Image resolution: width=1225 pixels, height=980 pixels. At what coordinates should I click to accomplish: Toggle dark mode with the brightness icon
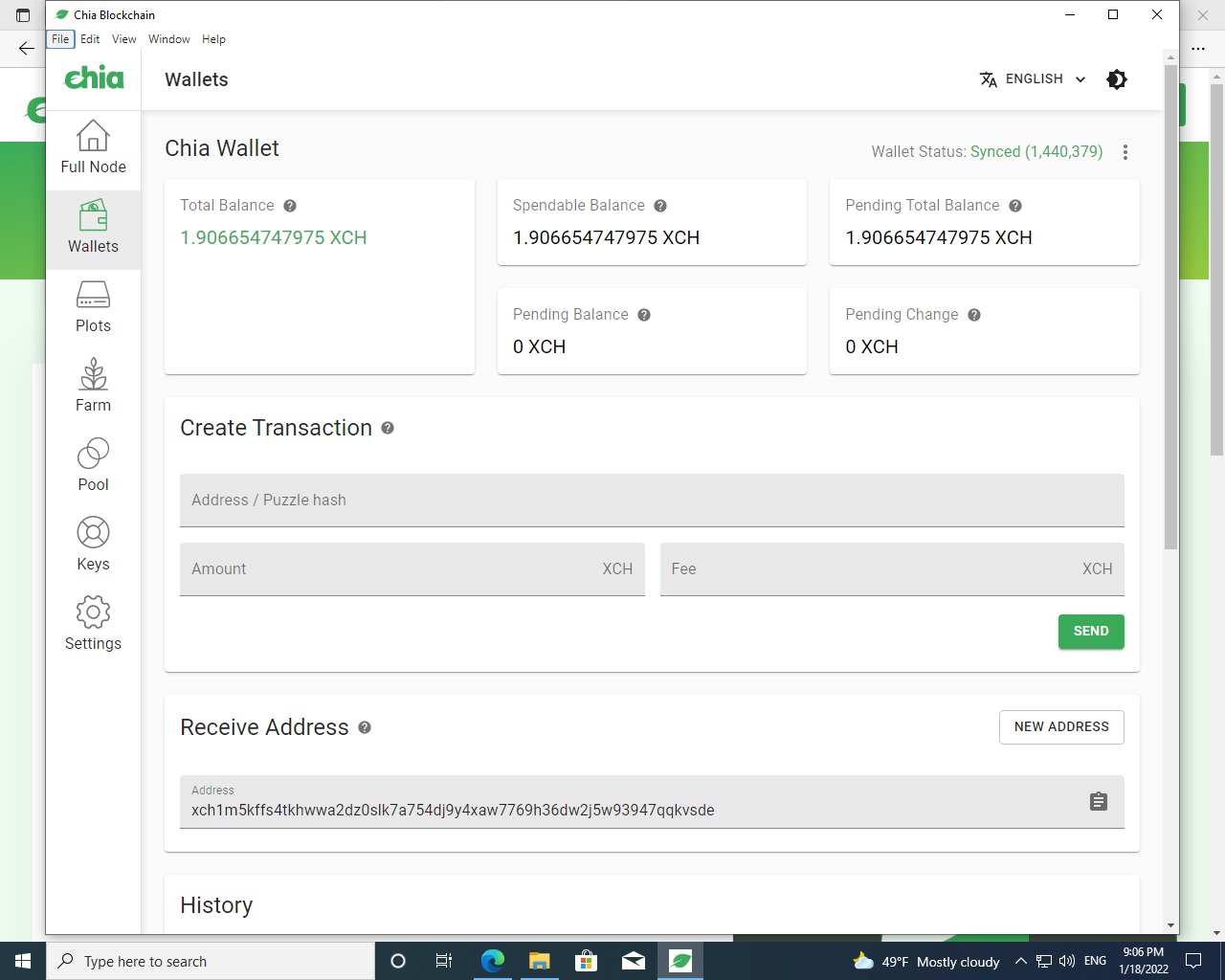coord(1117,79)
